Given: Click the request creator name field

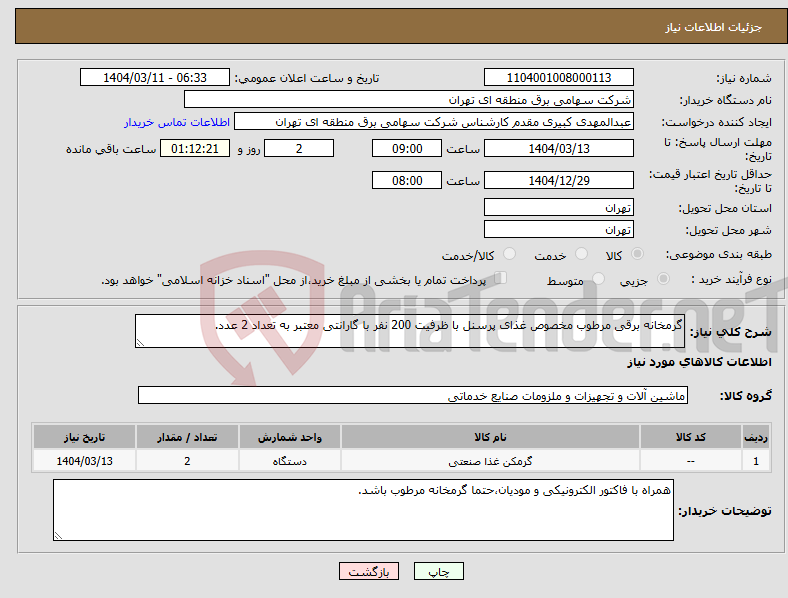Looking at the screenshot, I should [434, 122].
